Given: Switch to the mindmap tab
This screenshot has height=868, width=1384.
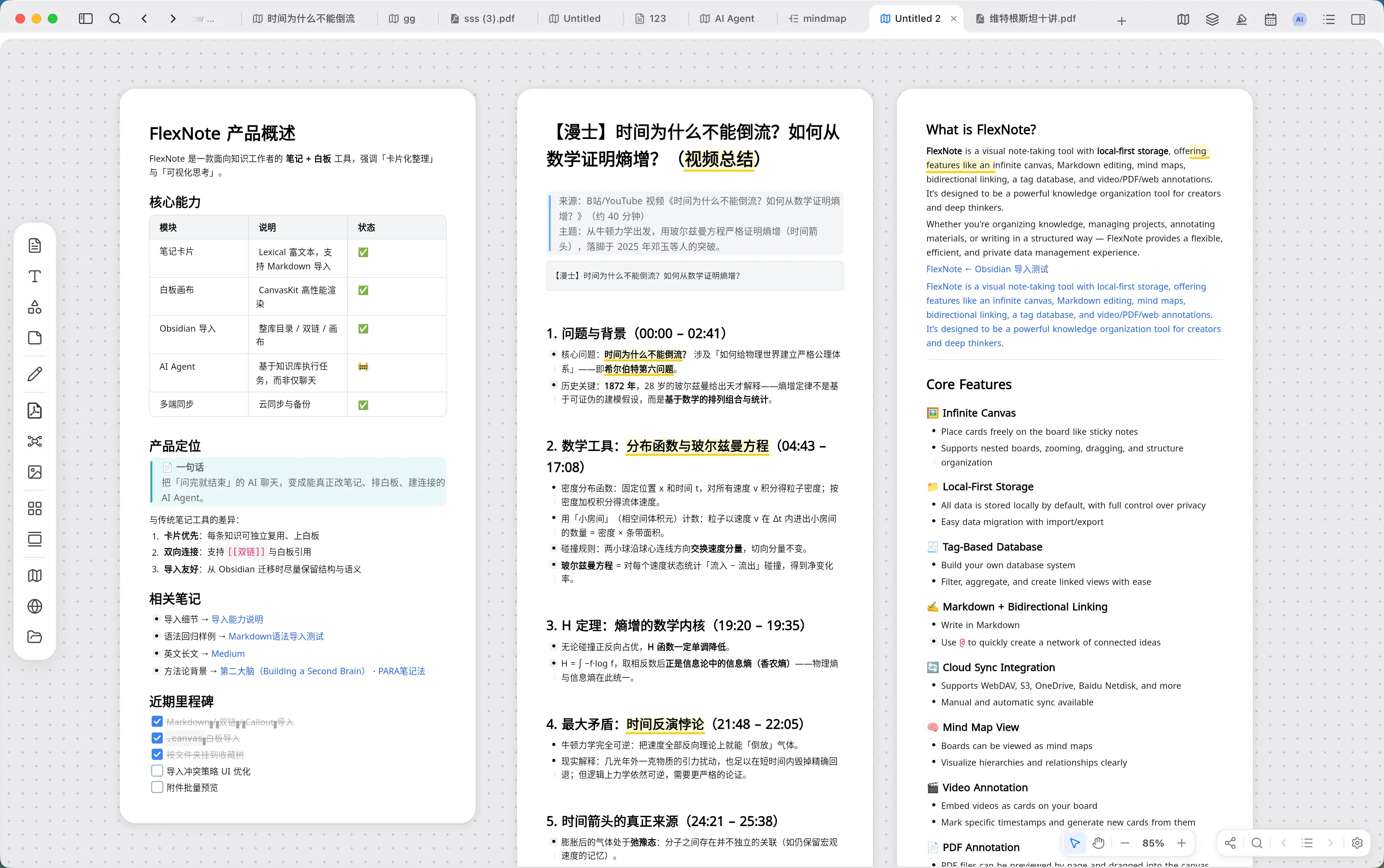Looking at the screenshot, I should coord(818,19).
